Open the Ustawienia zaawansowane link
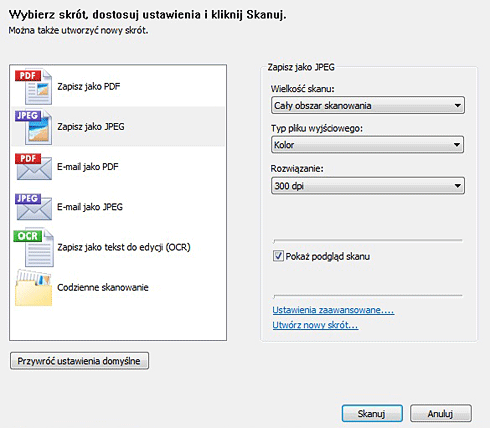Screen dimensions: 490x428 point(333,310)
